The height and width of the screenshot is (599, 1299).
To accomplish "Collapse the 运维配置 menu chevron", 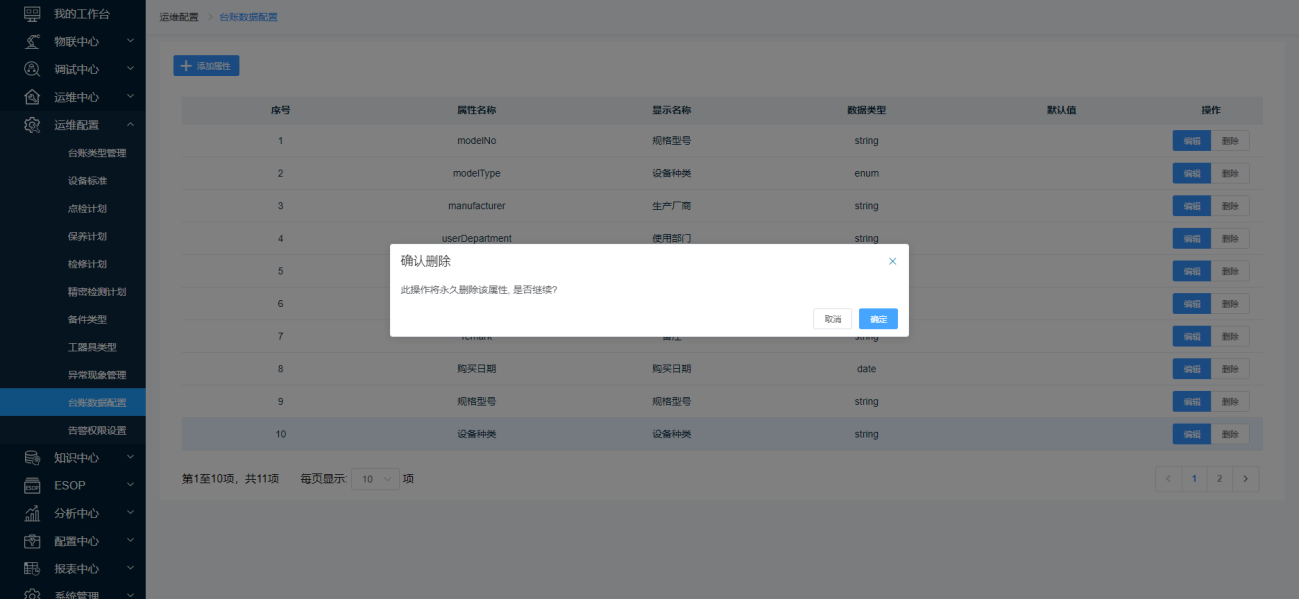I will 130,125.
